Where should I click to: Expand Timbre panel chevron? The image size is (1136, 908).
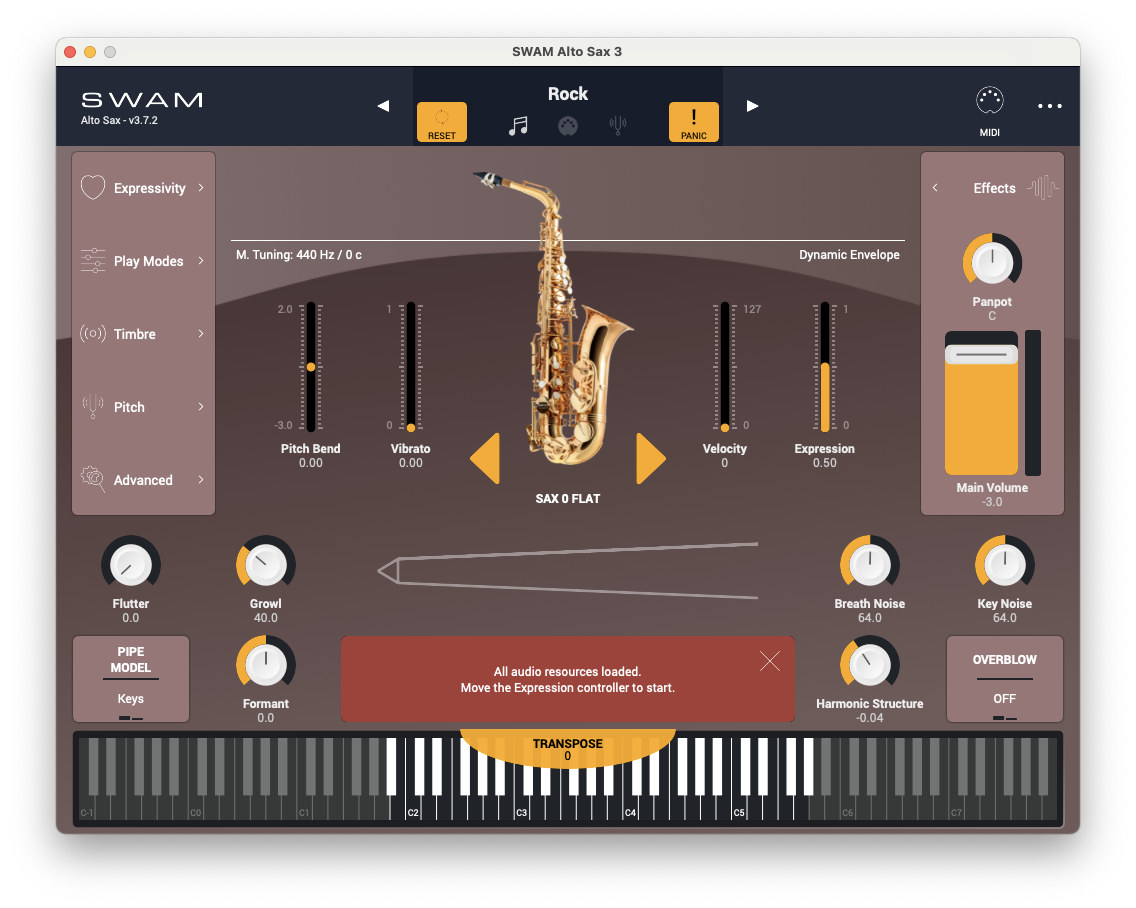[201, 333]
